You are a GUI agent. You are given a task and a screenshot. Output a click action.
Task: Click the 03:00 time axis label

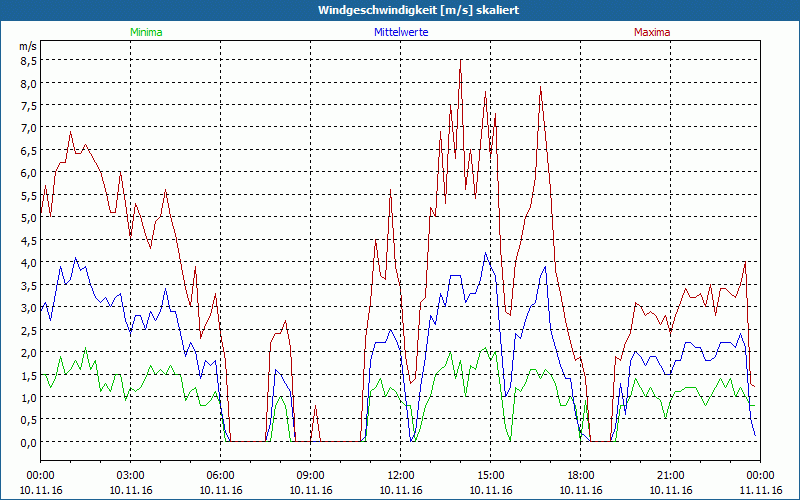(131, 476)
